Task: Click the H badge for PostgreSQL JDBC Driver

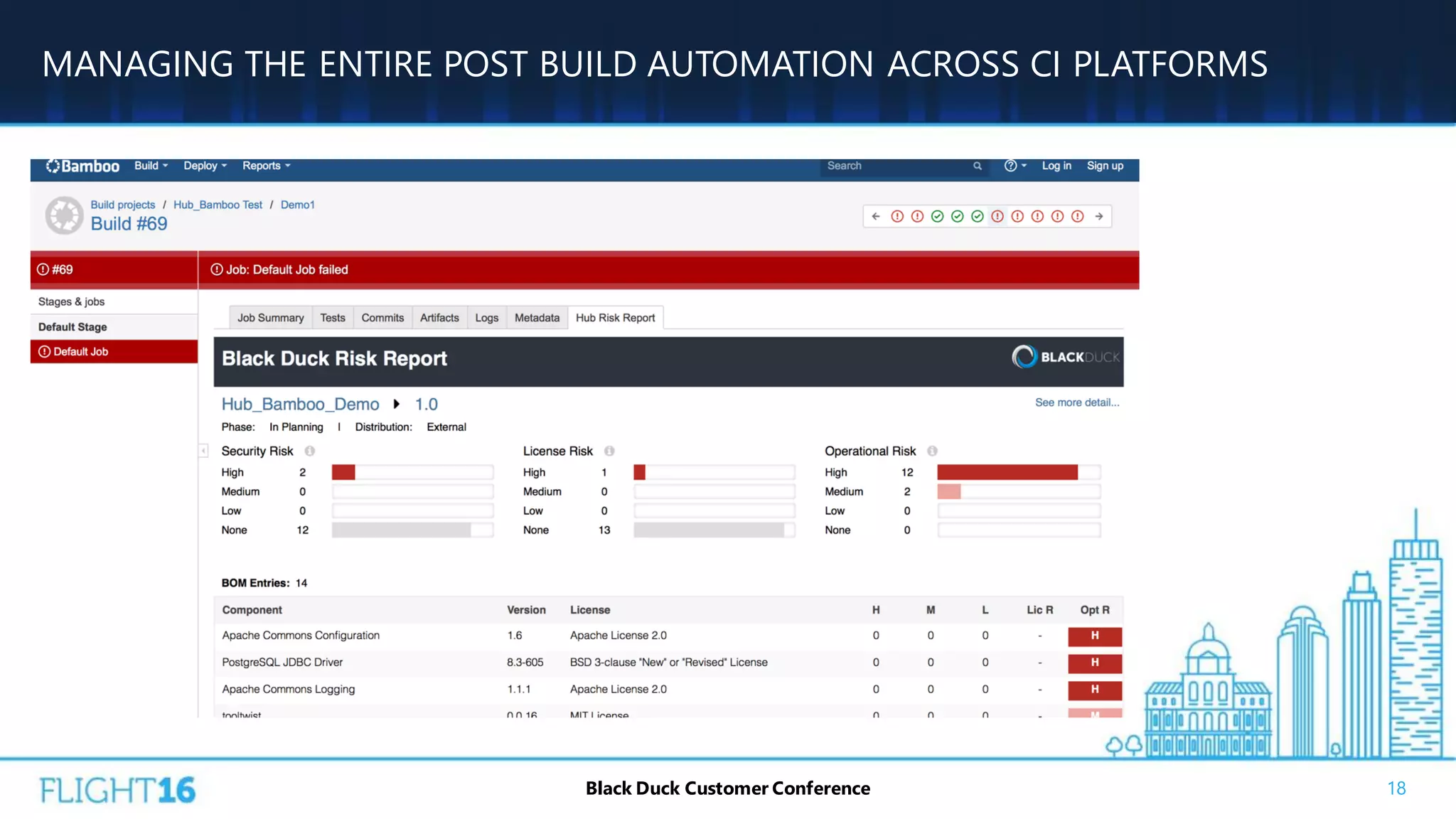Action: point(1095,663)
